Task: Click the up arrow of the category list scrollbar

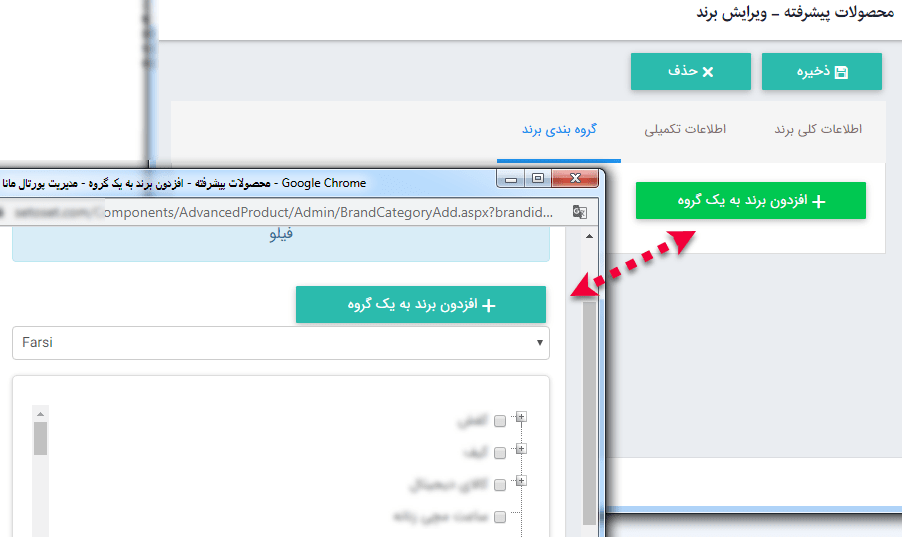Action: click(41, 412)
